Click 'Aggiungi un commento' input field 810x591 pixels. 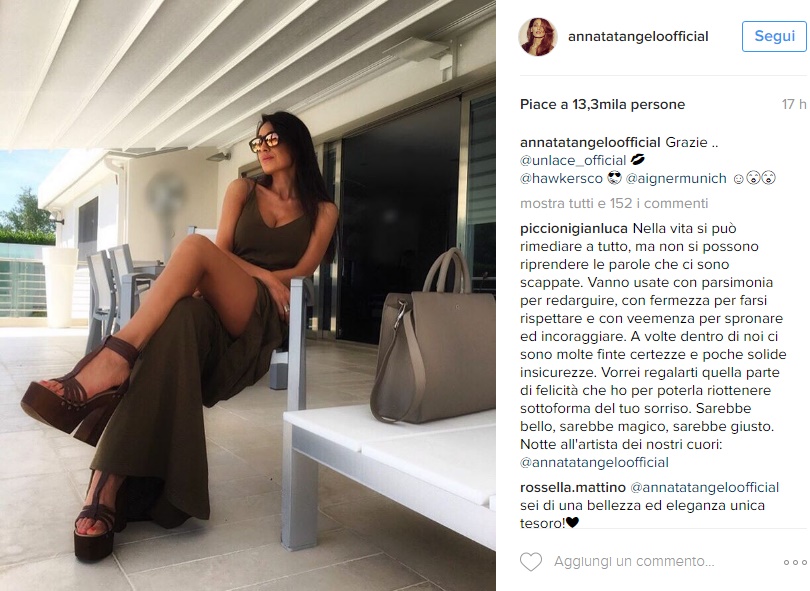[634, 562]
